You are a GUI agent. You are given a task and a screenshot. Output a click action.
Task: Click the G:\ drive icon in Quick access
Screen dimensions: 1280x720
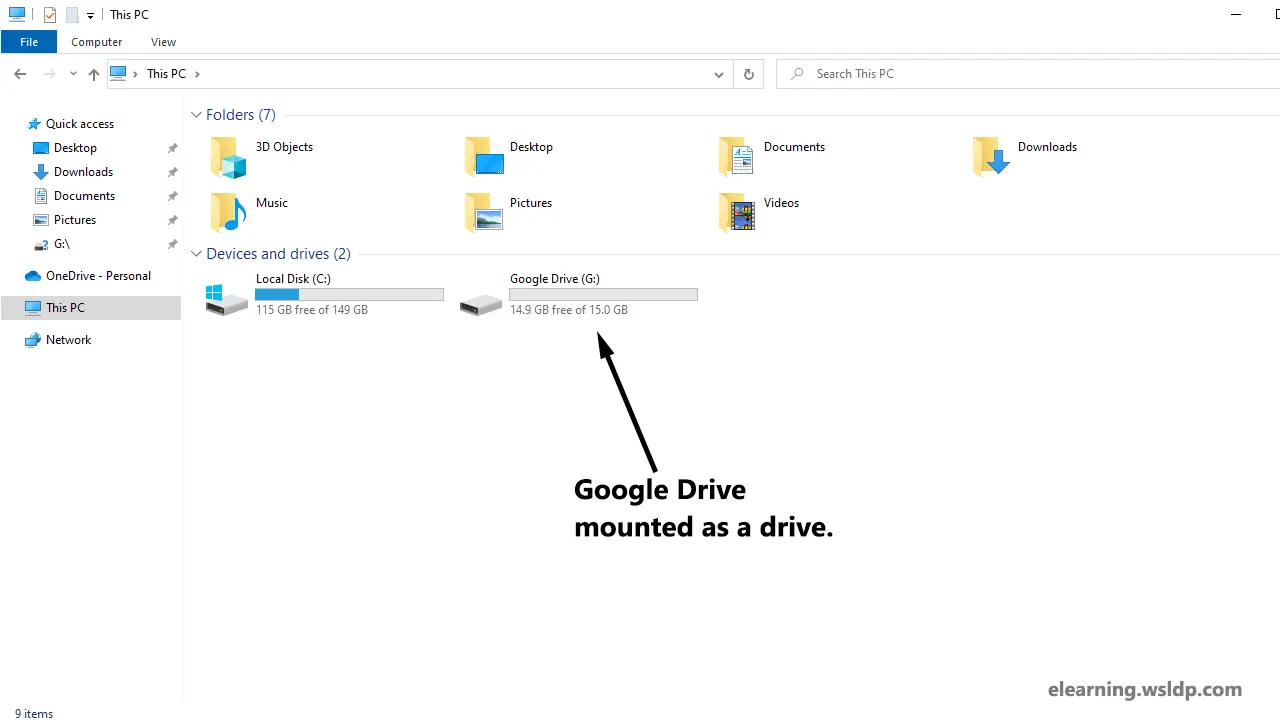pos(41,244)
